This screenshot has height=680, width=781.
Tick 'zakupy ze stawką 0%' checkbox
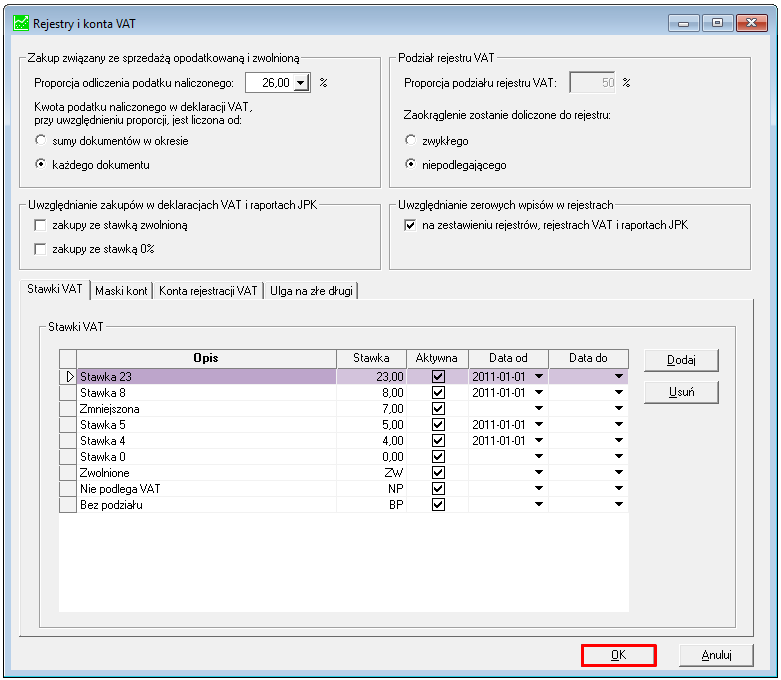click(40, 249)
